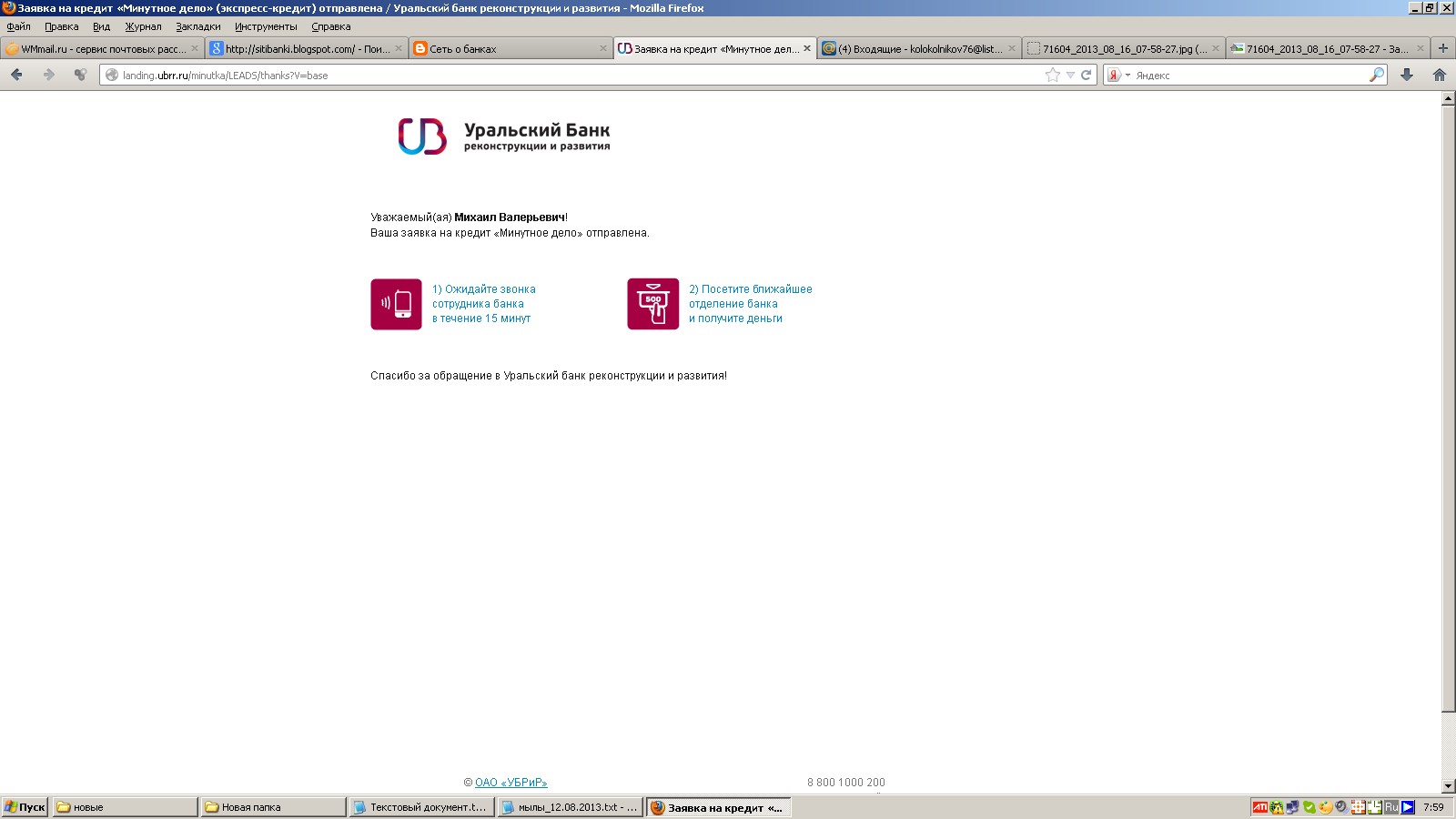Open the Вид menu
The width and height of the screenshot is (1456, 819).
click(101, 26)
